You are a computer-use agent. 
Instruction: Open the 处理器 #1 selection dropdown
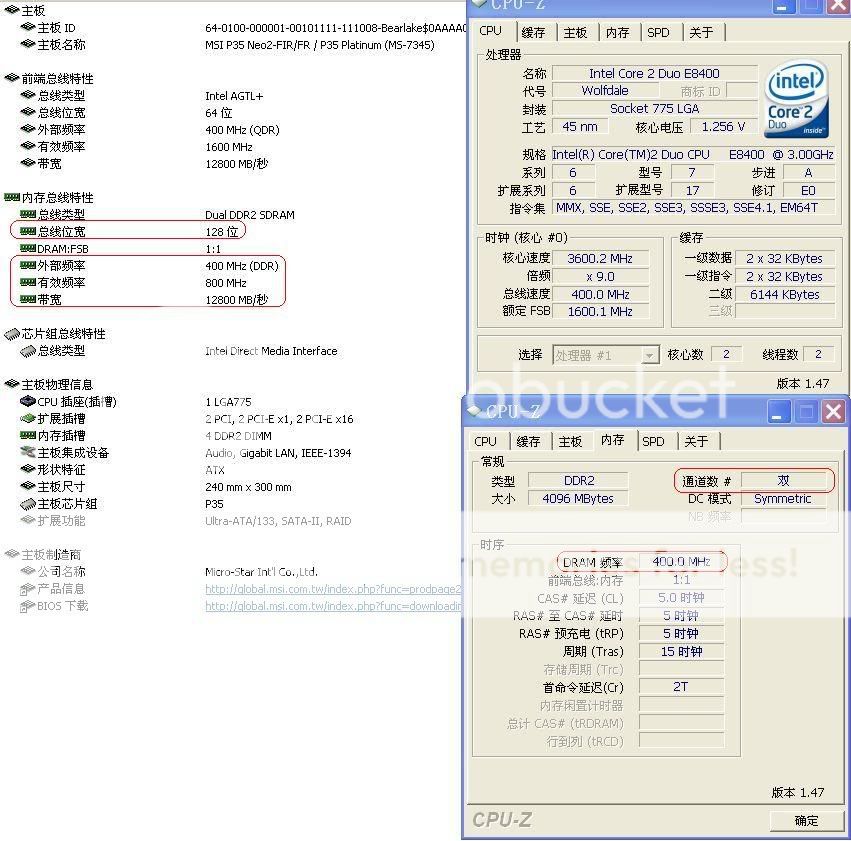tap(606, 355)
